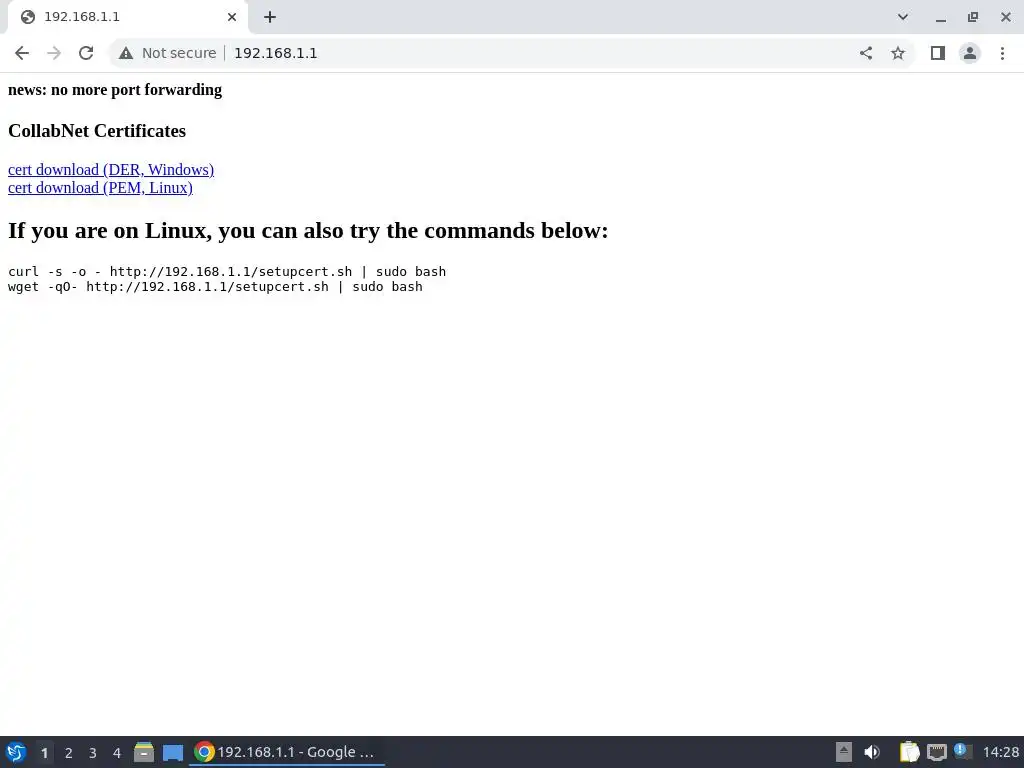
Task: Close the 192.168.1.1 tab
Action: click(232, 17)
